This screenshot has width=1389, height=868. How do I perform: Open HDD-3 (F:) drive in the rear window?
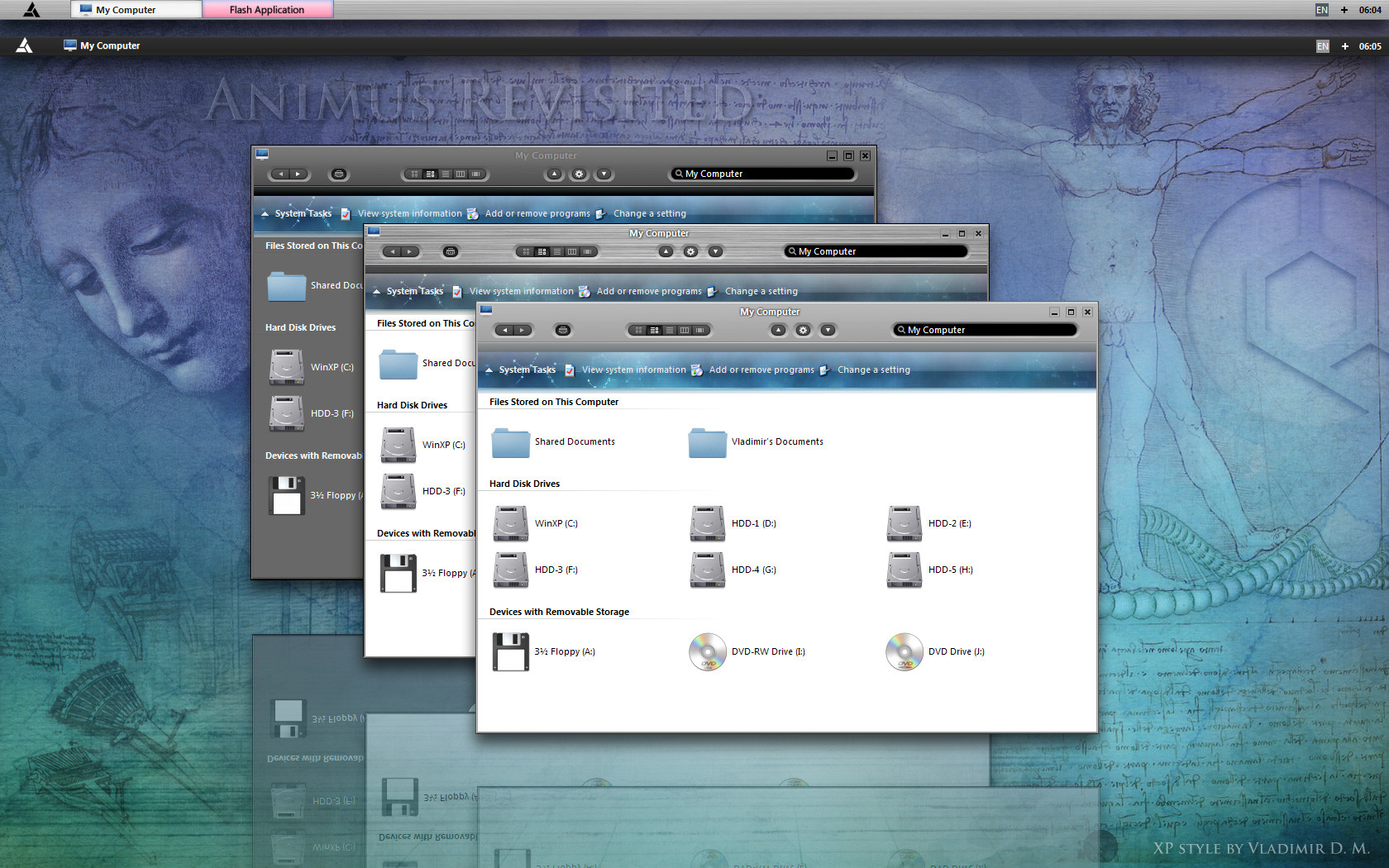click(x=312, y=413)
